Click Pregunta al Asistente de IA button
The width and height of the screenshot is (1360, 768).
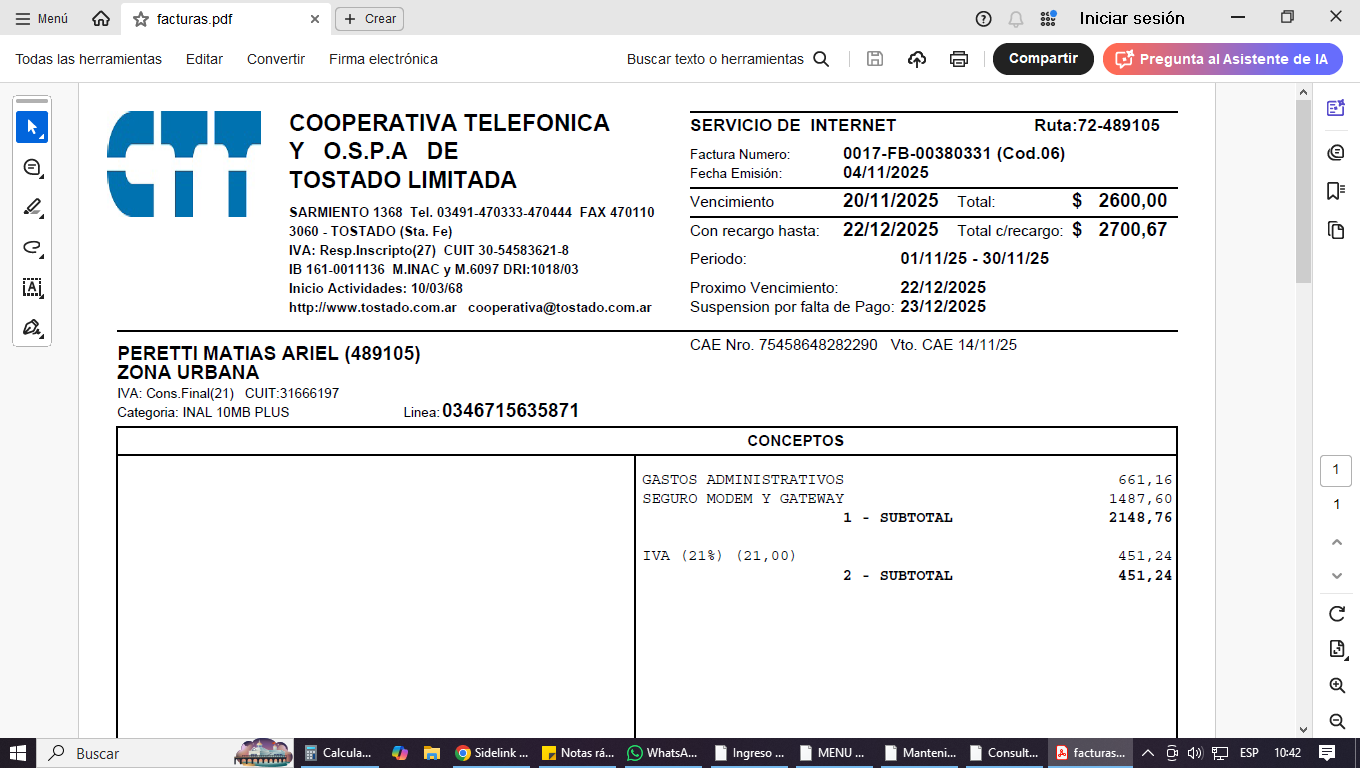1222,59
